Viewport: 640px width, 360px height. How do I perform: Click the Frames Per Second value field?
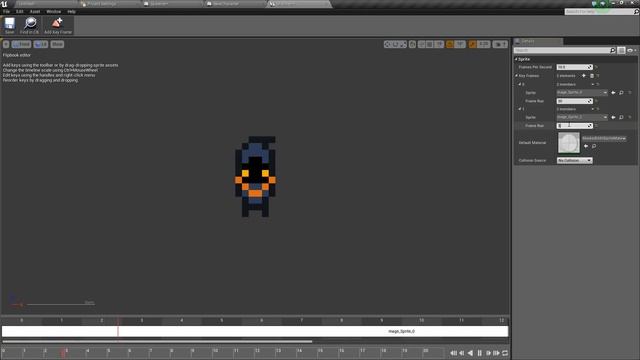[x=574, y=67]
